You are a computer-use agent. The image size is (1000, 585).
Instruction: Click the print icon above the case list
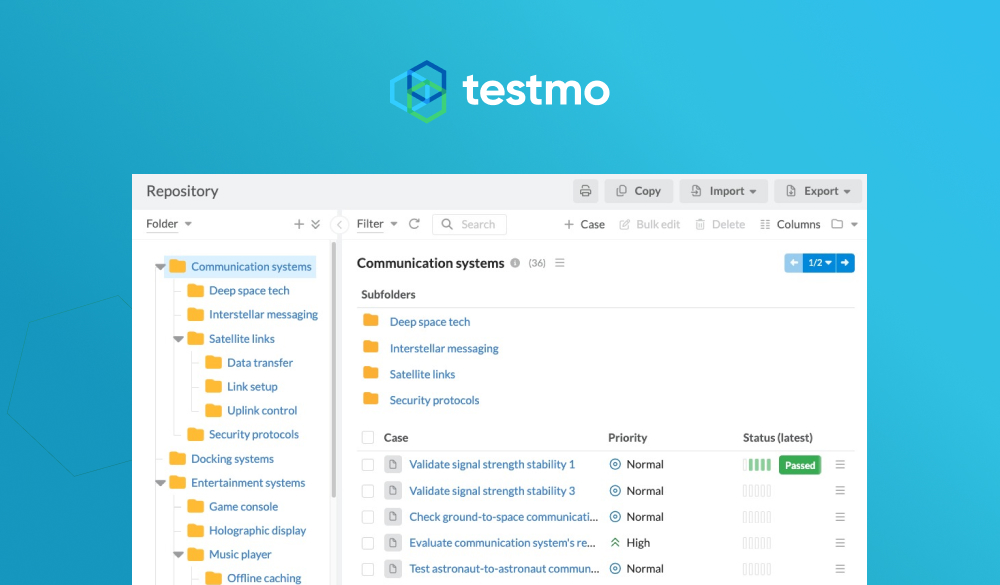[585, 190]
